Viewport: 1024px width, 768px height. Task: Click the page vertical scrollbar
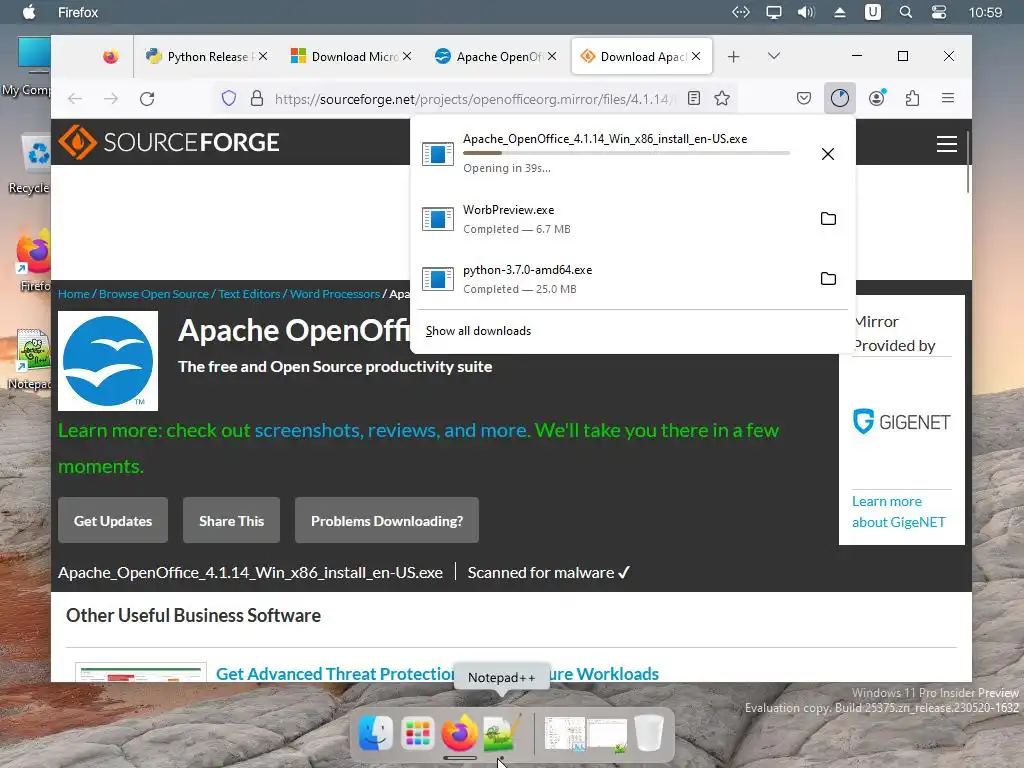point(967,162)
